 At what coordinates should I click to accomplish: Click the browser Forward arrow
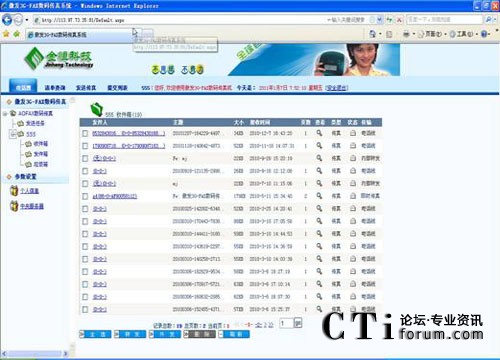(18, 20)
